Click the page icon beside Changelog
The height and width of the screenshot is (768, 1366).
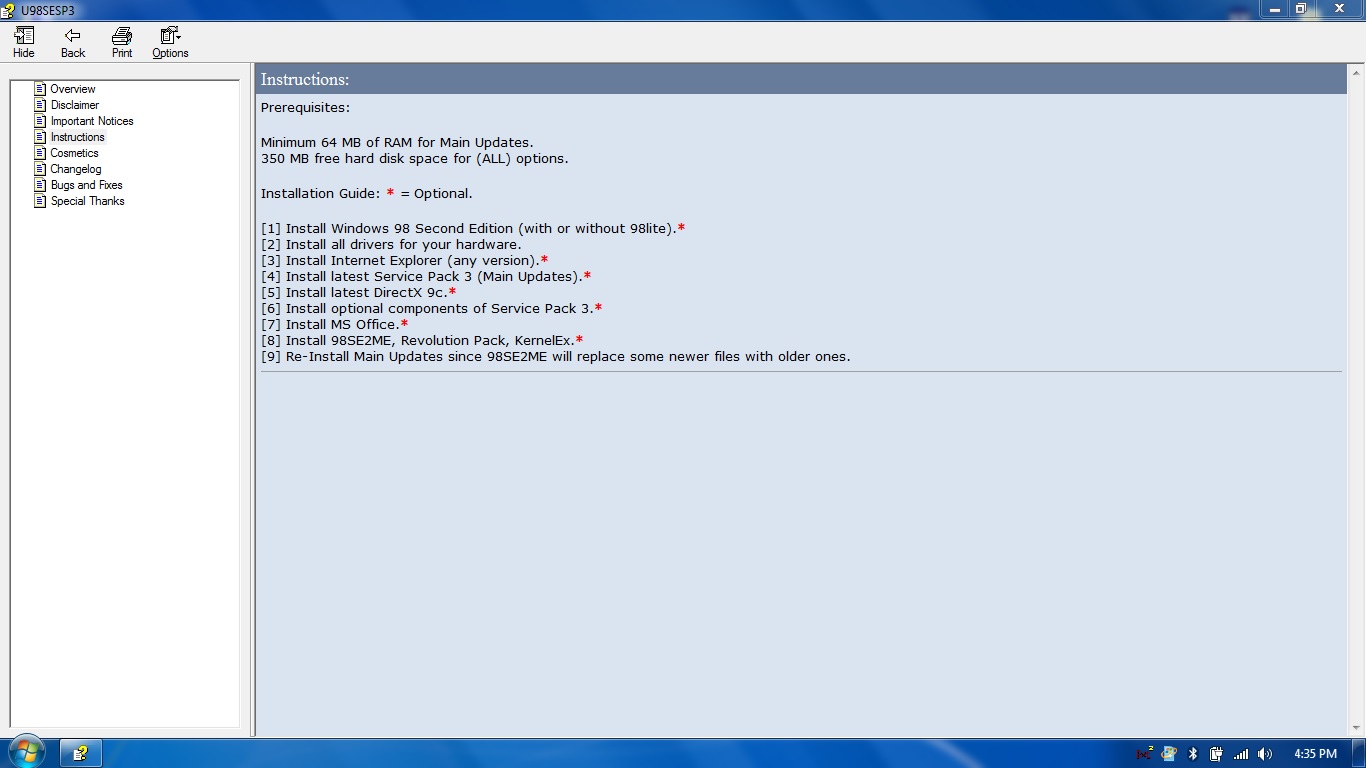coord(40,169)
